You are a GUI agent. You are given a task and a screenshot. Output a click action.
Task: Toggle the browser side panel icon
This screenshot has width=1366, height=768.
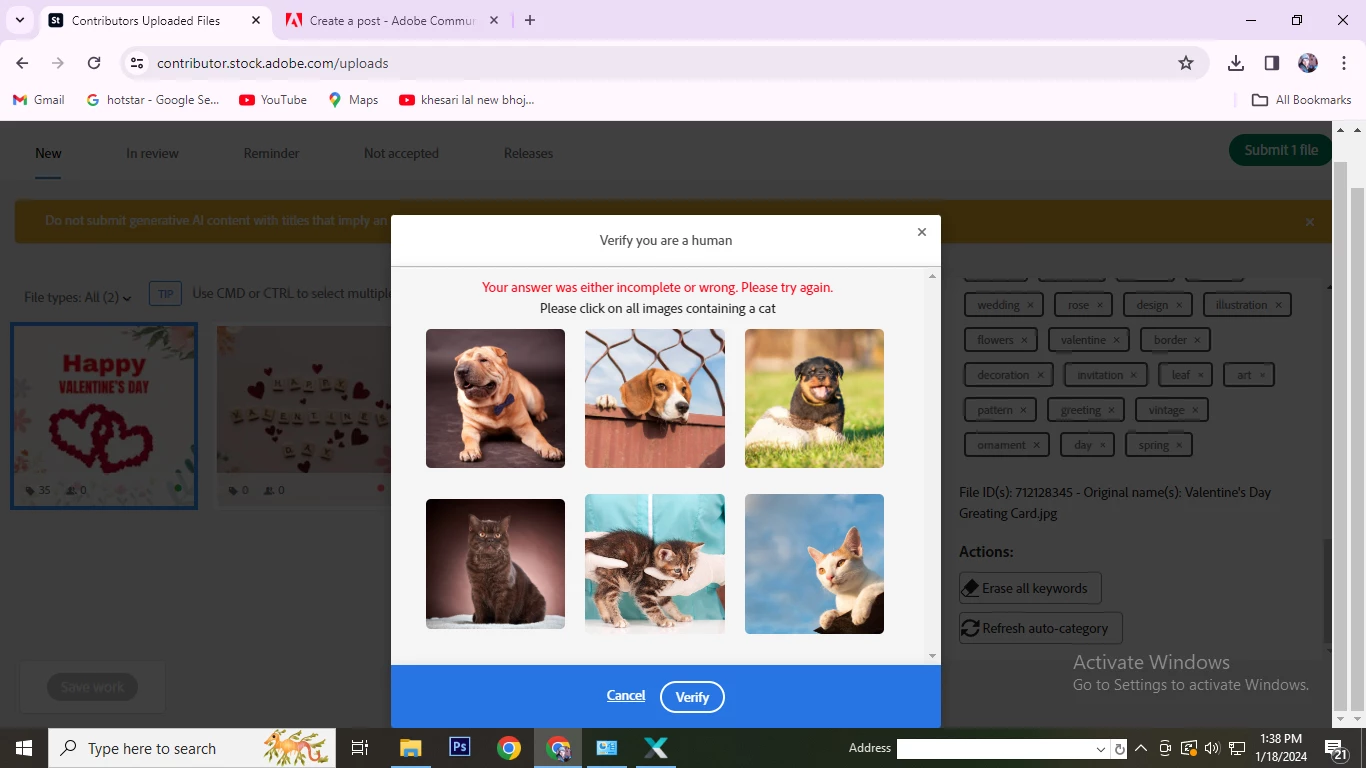[x=1272, y=63]
